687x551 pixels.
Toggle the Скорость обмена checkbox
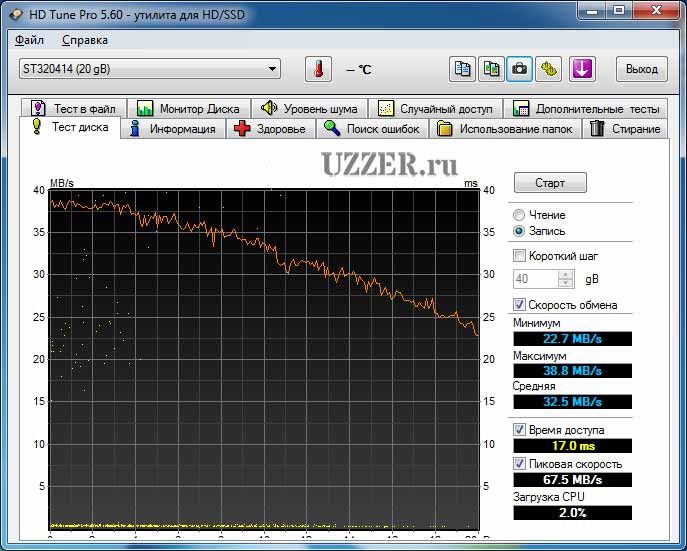tap(519, 305)
